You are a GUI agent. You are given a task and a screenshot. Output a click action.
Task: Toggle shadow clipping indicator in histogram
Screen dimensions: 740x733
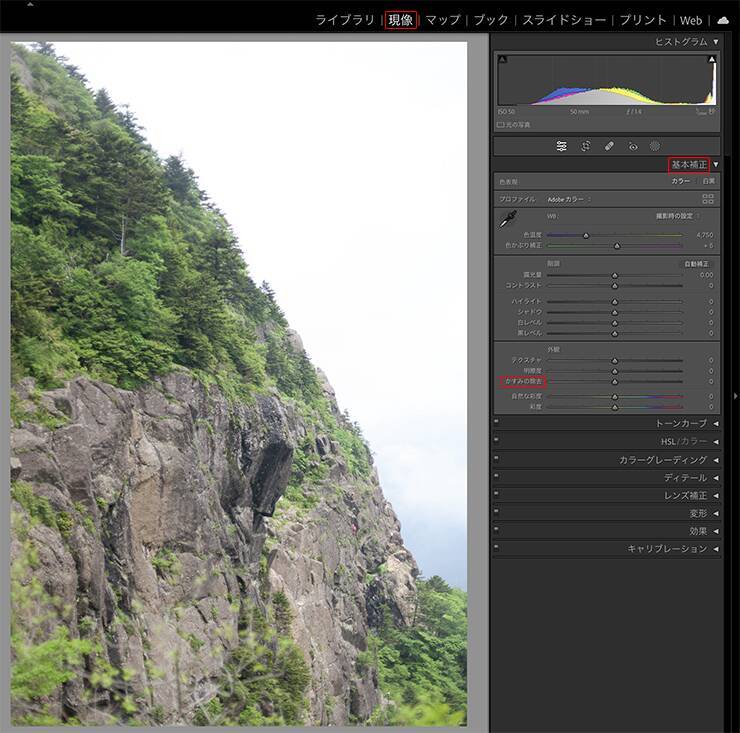point(503,59)
